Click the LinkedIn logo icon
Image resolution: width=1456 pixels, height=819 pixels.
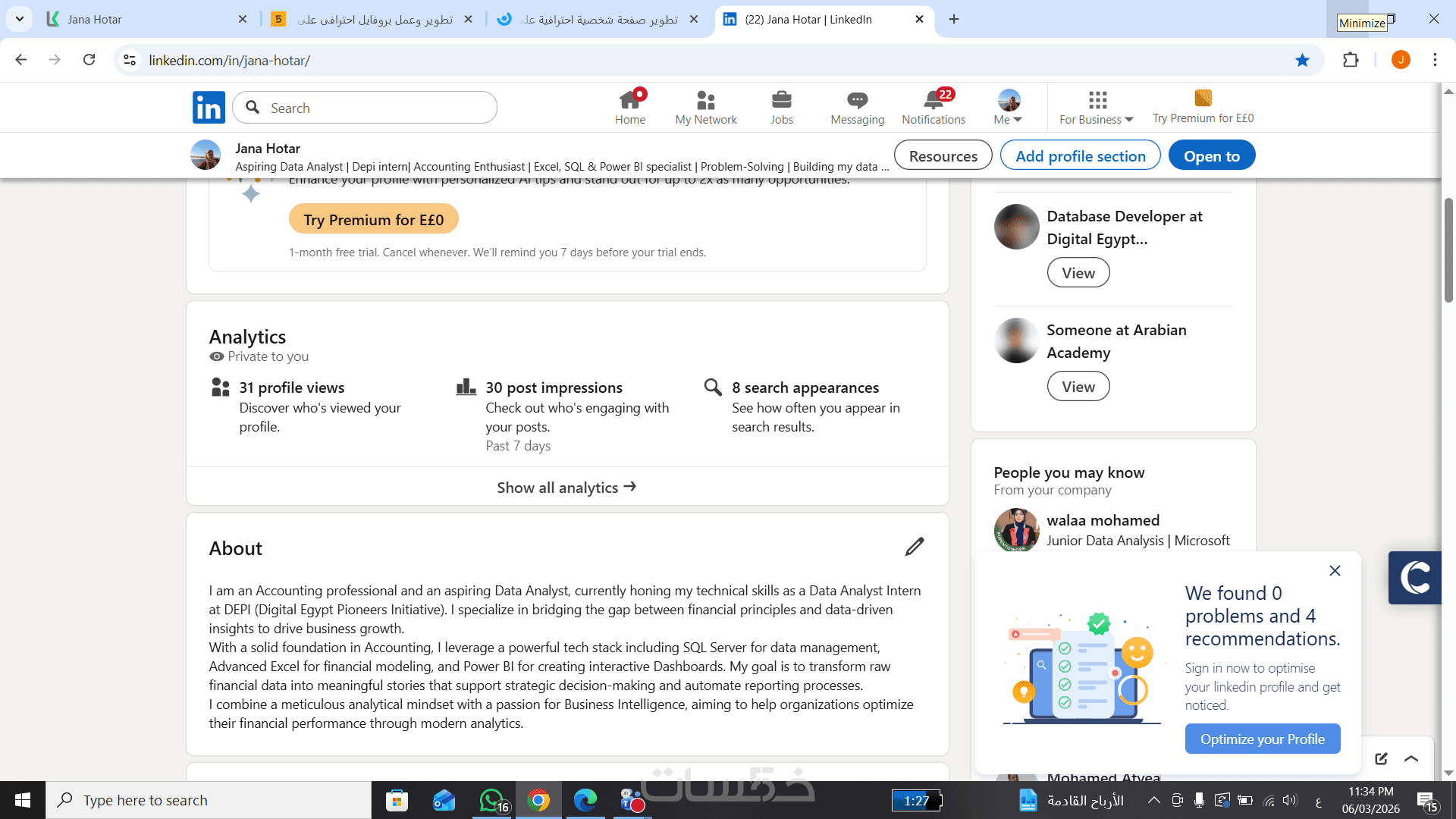tap(209, 108)
